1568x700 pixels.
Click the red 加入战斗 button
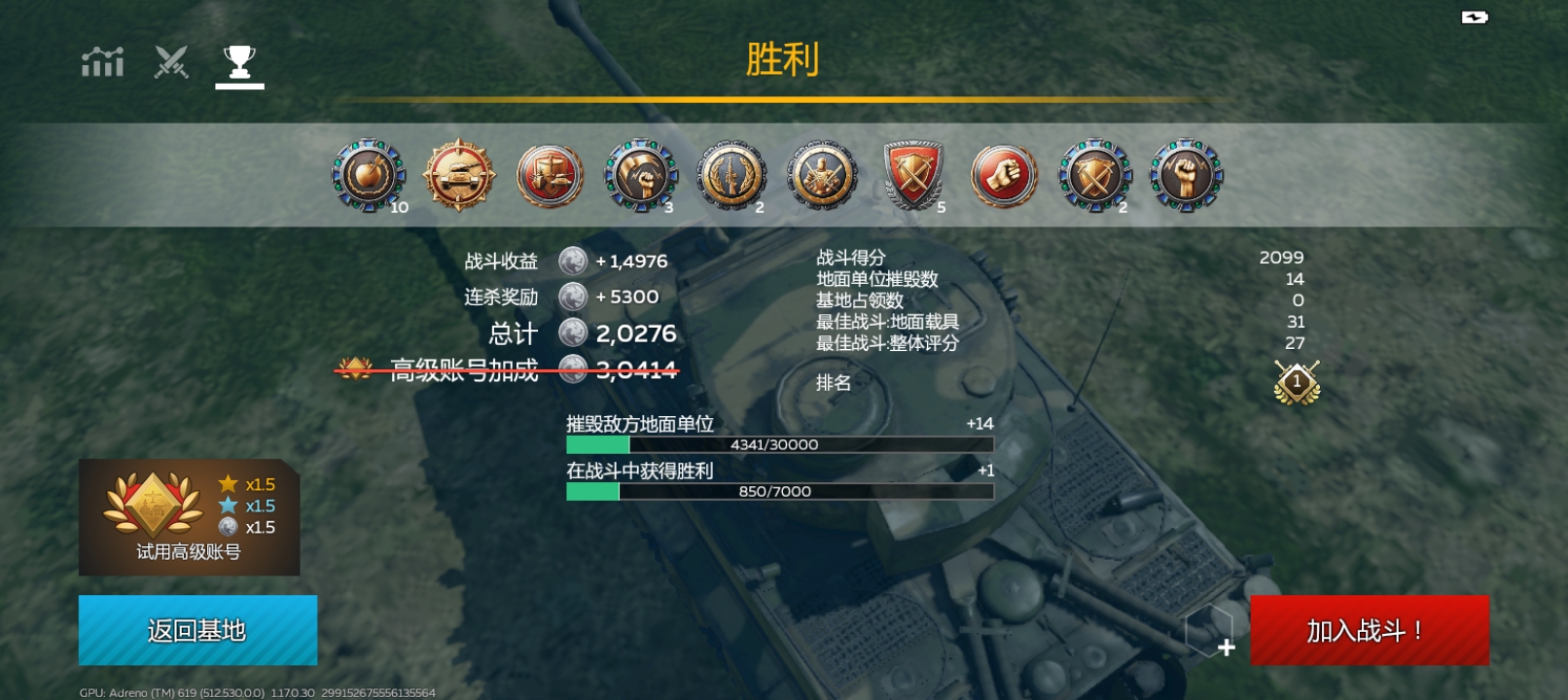point(1370,630)
